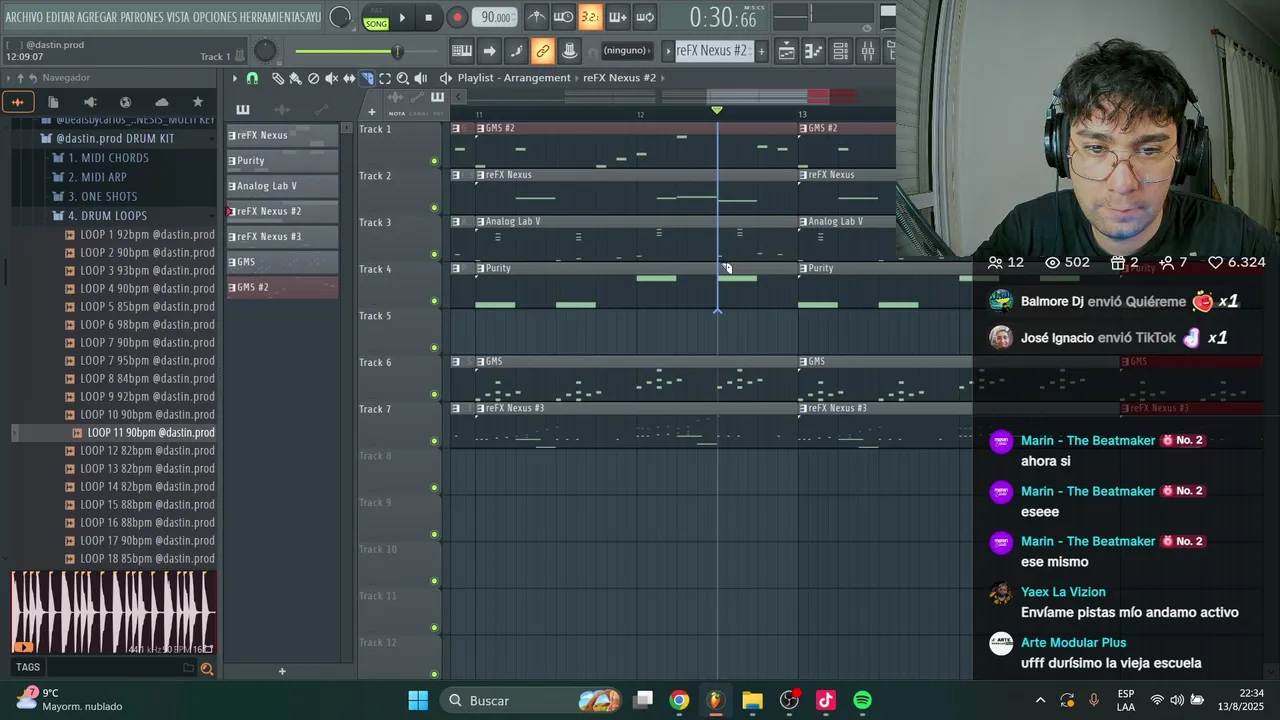Select the playback tool in playlist toolbar

point(421,78)
